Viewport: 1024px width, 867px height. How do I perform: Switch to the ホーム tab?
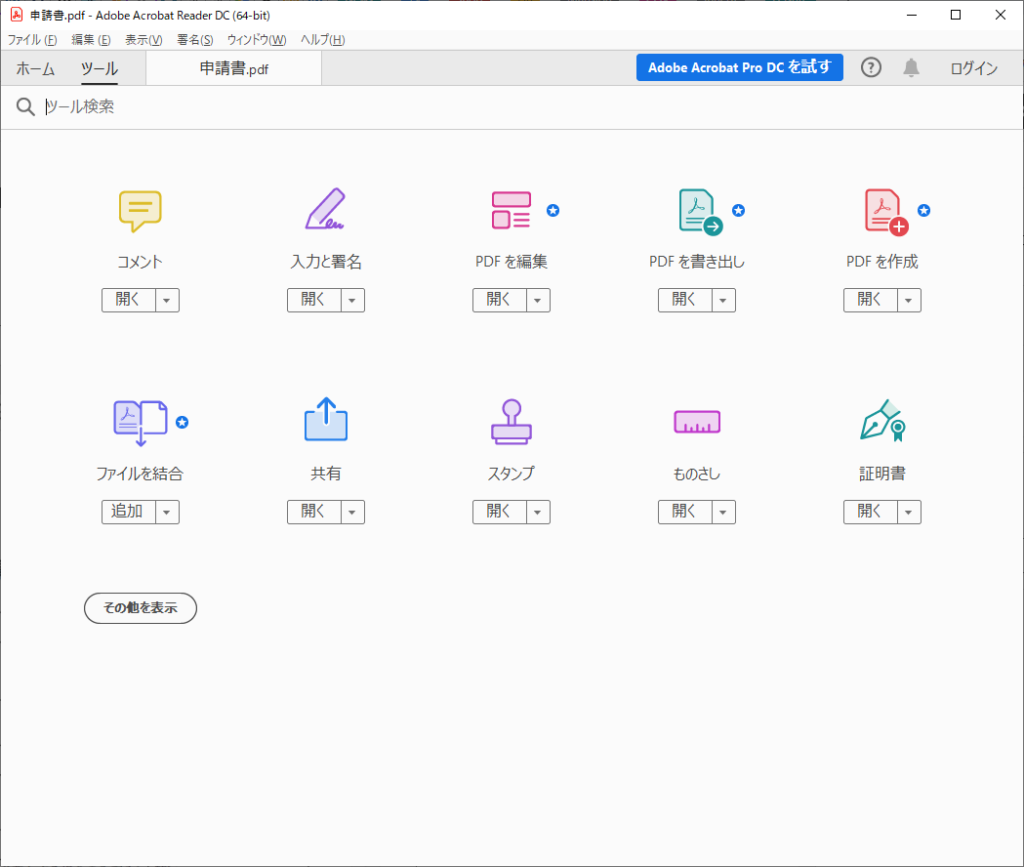tap(35, 68)
